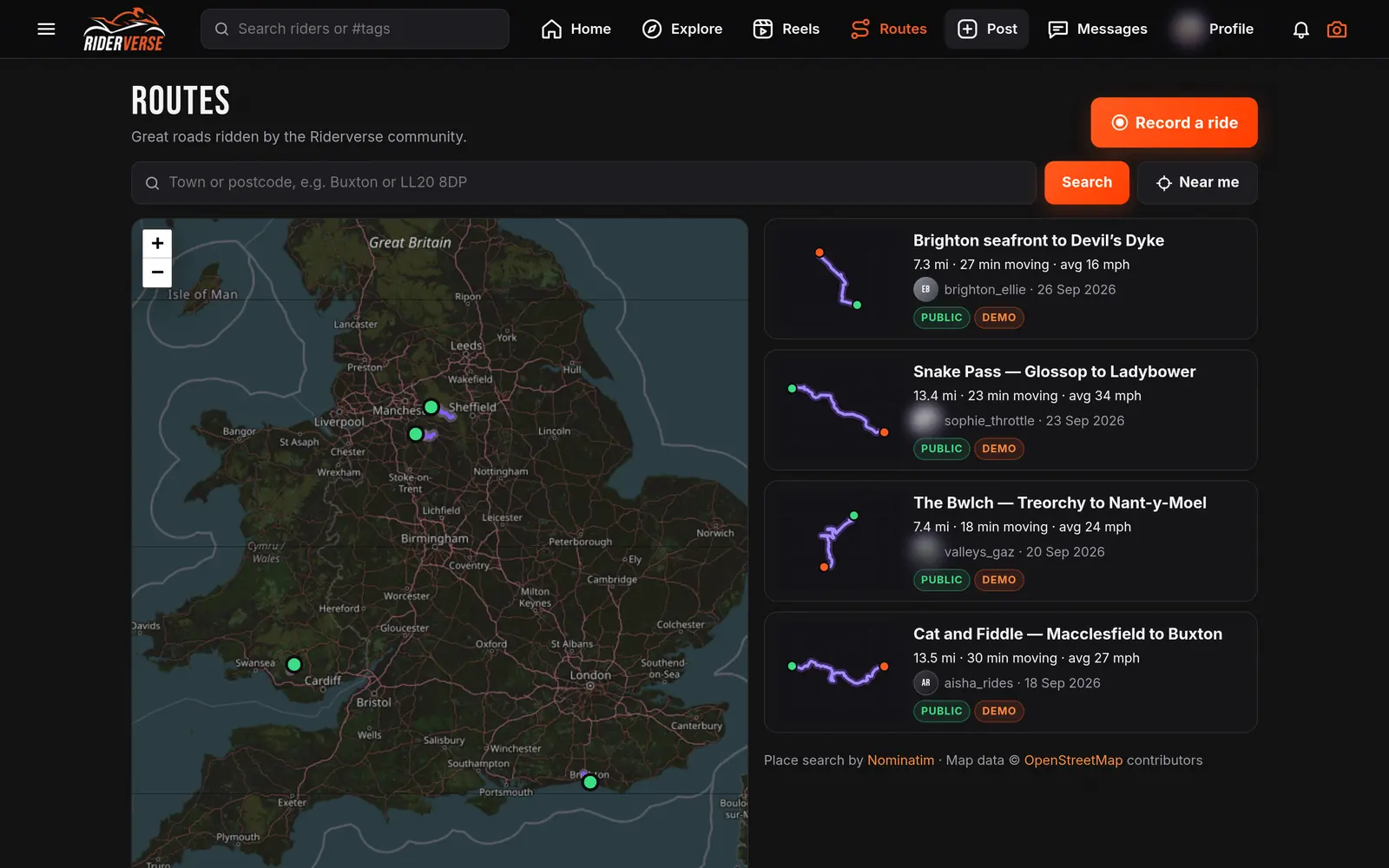Click aisha_rides' AR avatar
The image size is (1389, 868).
(925, 683)
